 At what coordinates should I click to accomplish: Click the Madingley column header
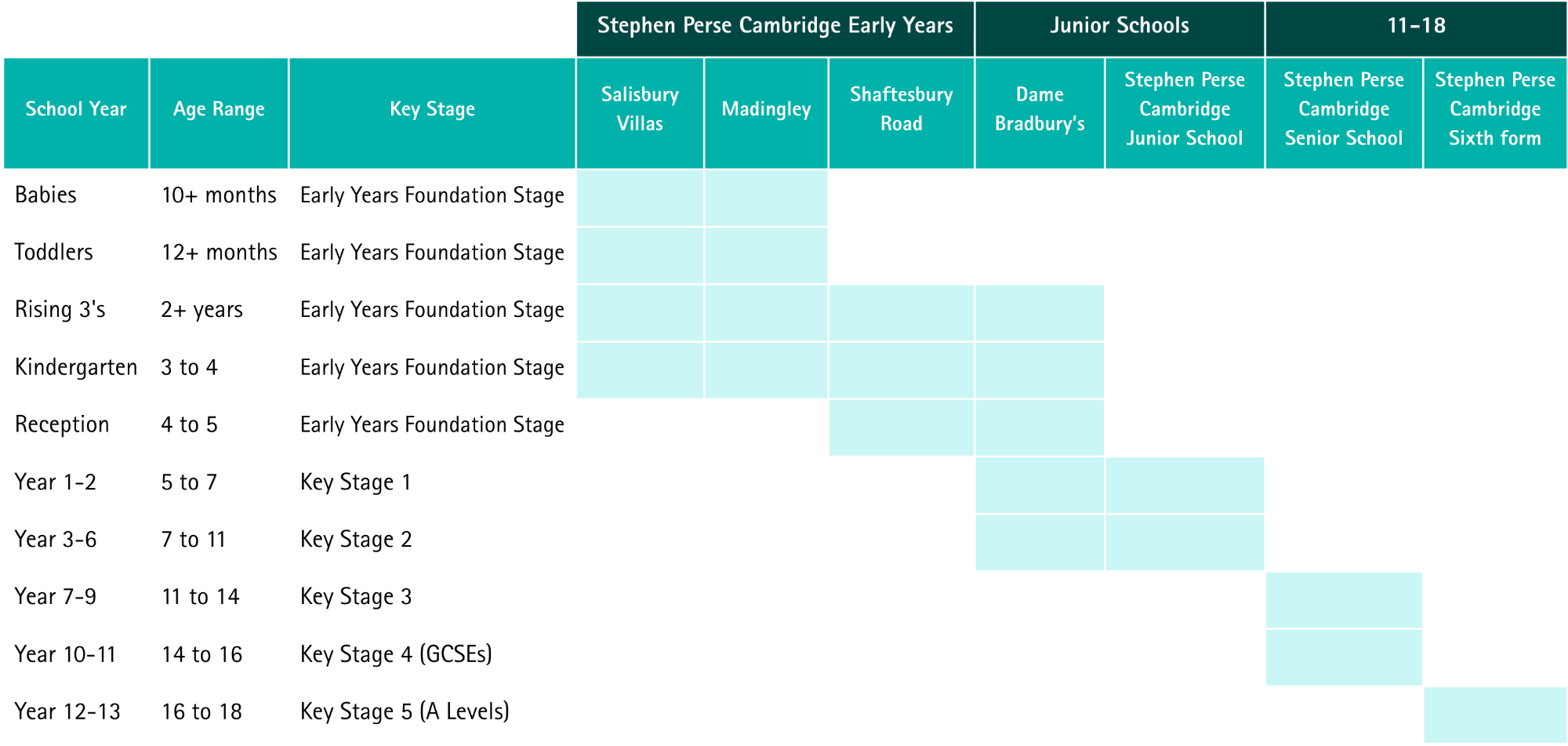766,109
